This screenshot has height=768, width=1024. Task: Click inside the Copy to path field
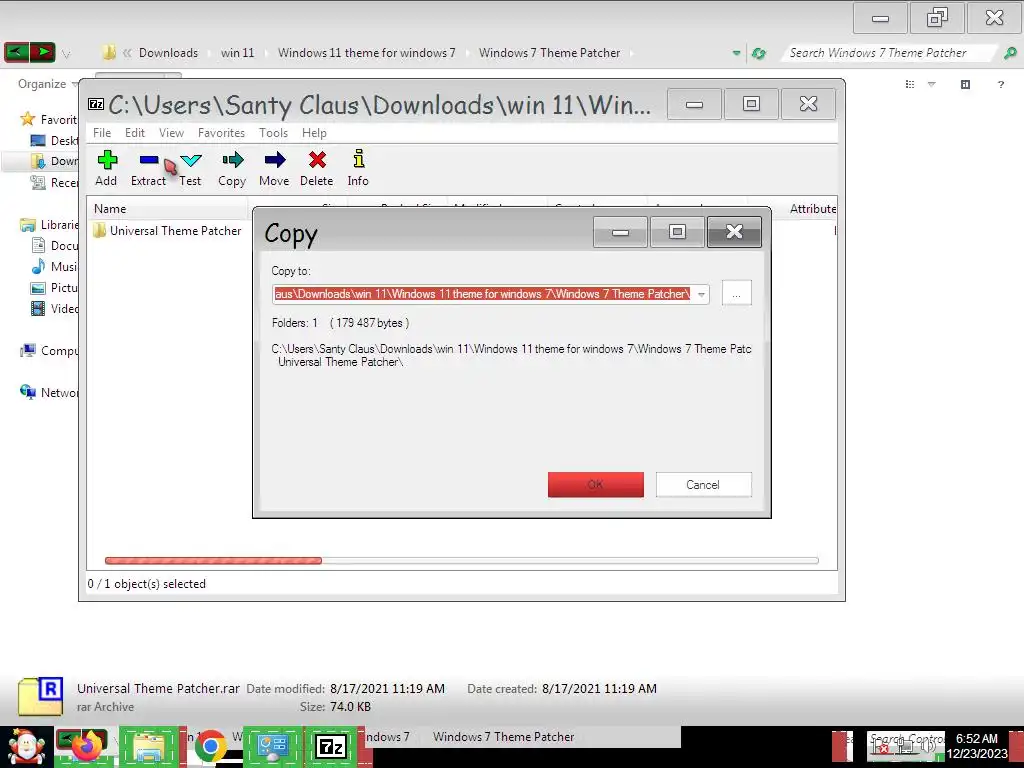(483, 294)
